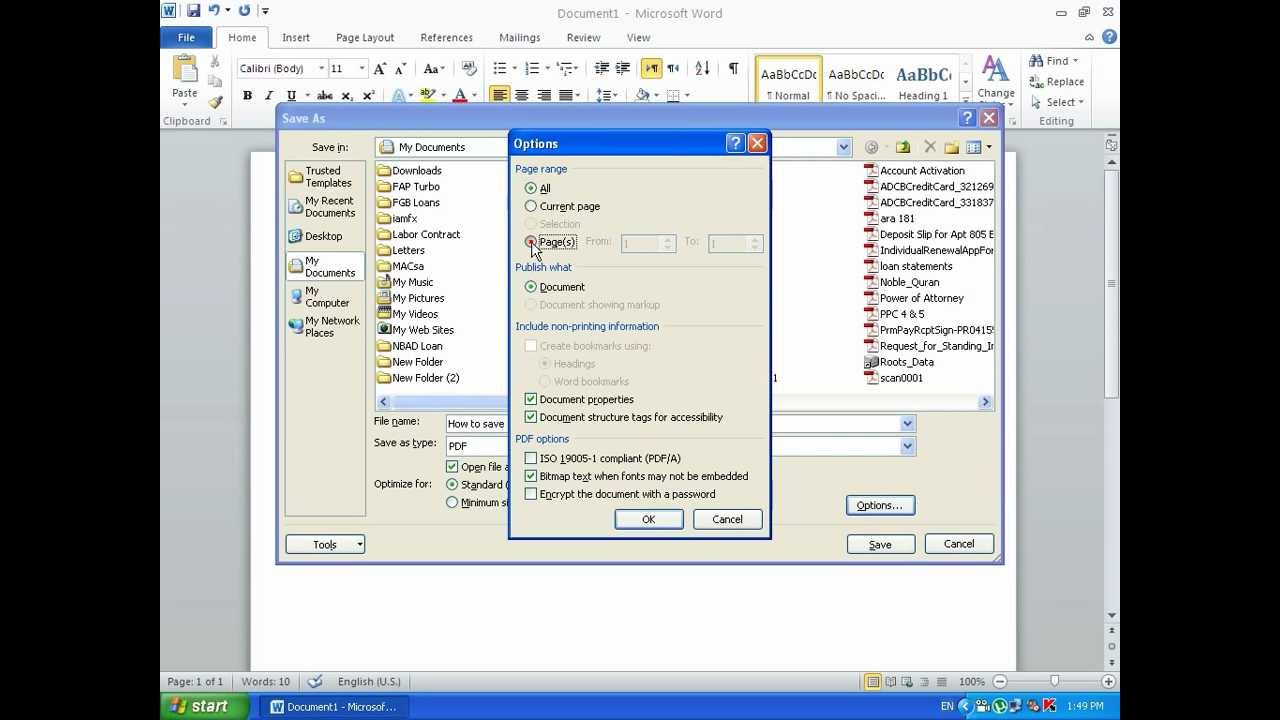Switch to the Review tab

584,37
